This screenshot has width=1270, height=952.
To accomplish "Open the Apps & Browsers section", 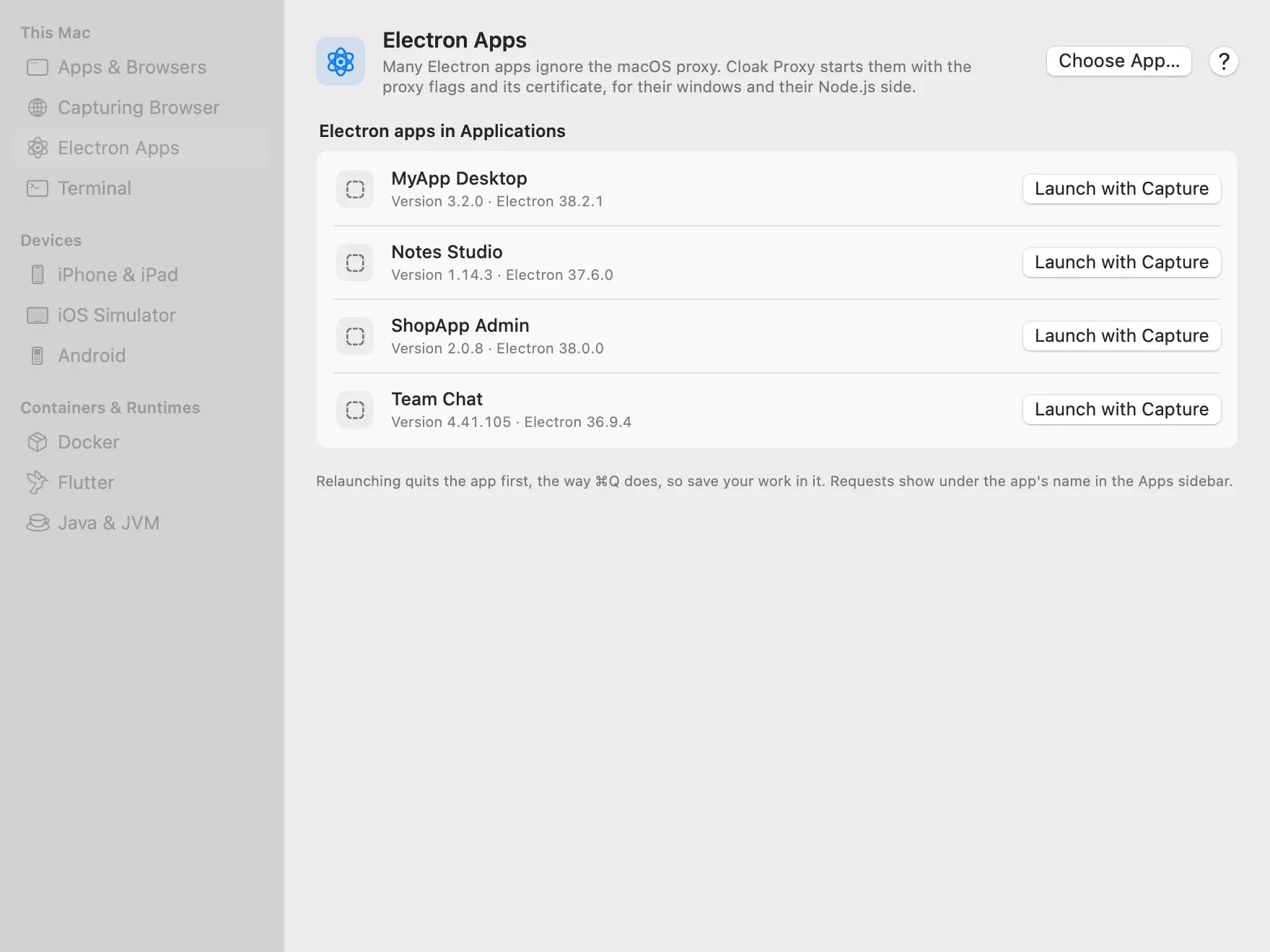I will coord(141,67).
